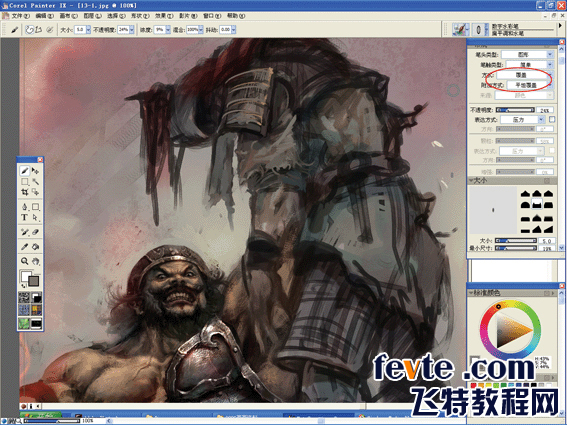The width and height of the screenshot is (567, 425).
Task: Click the additional gray color swatch
Action: click(x=34, y=281)
